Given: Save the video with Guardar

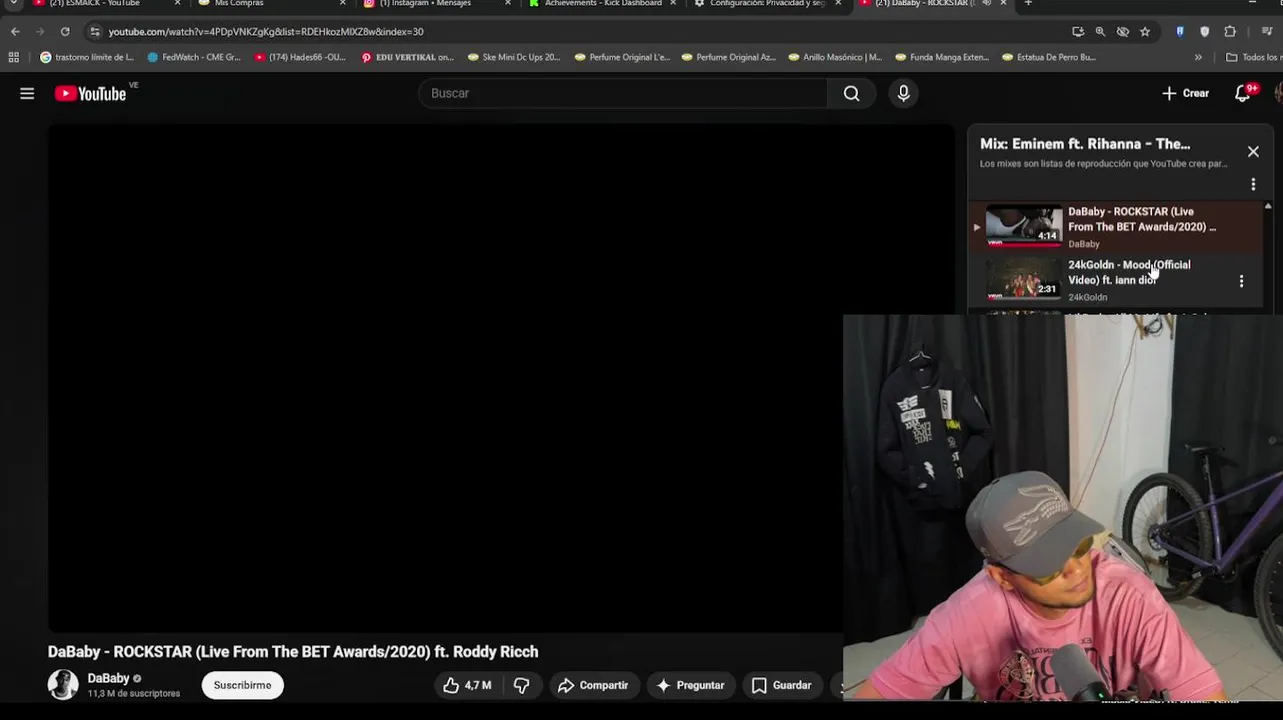Looking at the screenshot, I should point(781,685).
